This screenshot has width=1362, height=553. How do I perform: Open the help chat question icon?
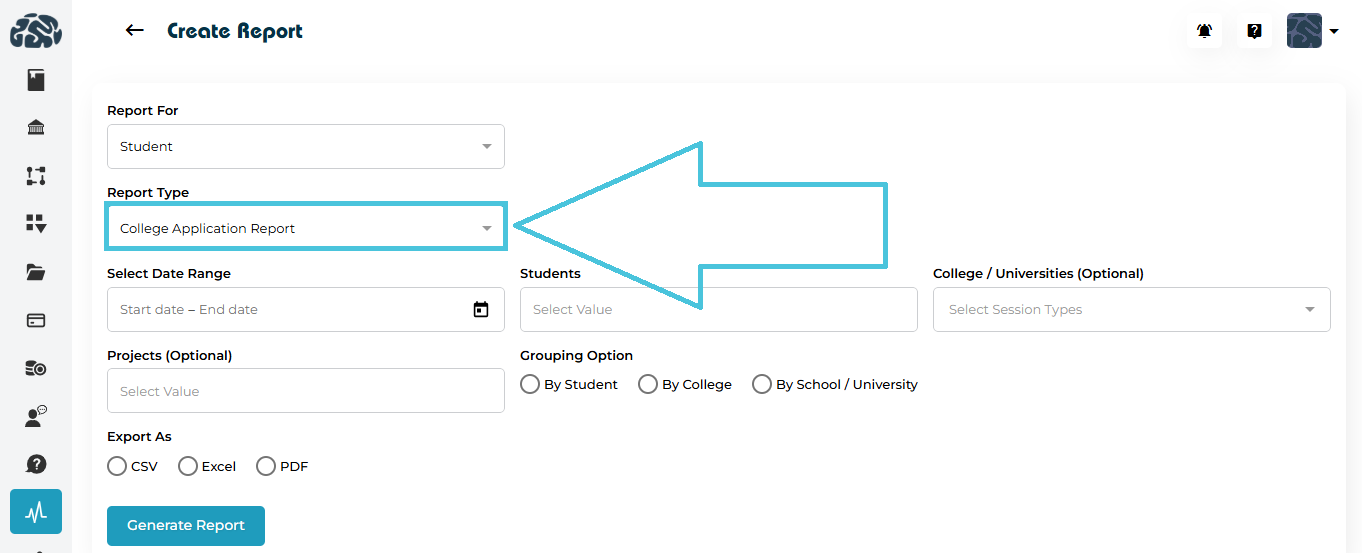1254,31
